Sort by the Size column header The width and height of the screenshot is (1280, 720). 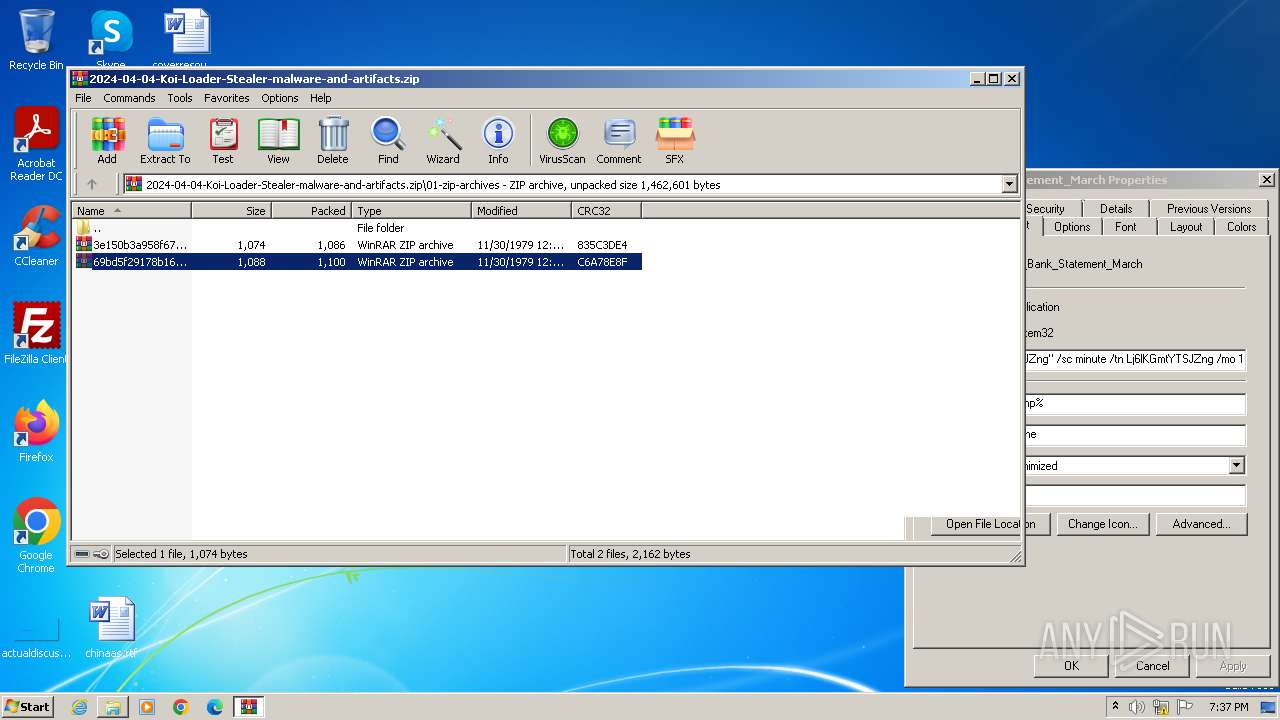point(231,210)
